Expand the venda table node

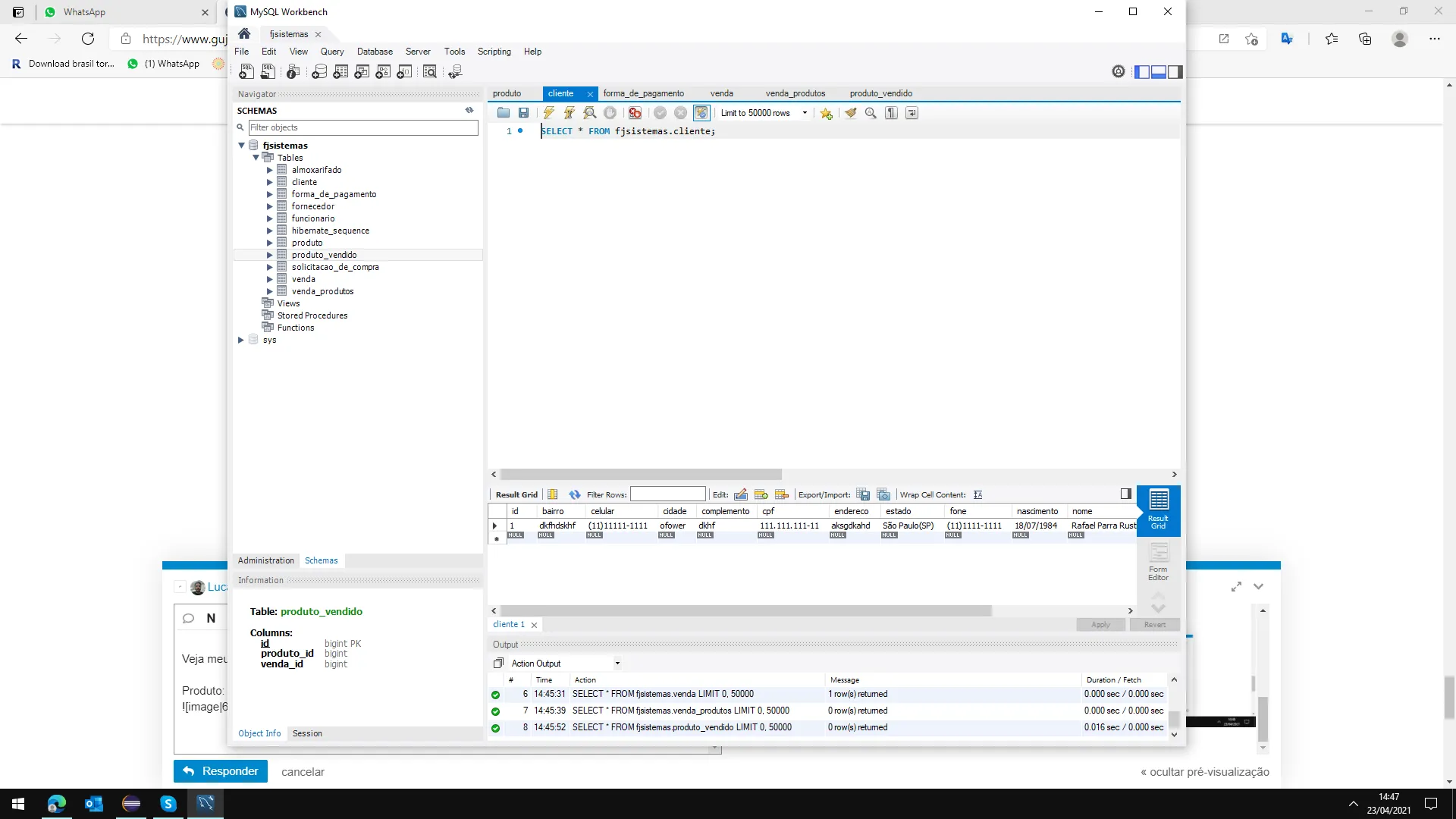pos(269,279)
